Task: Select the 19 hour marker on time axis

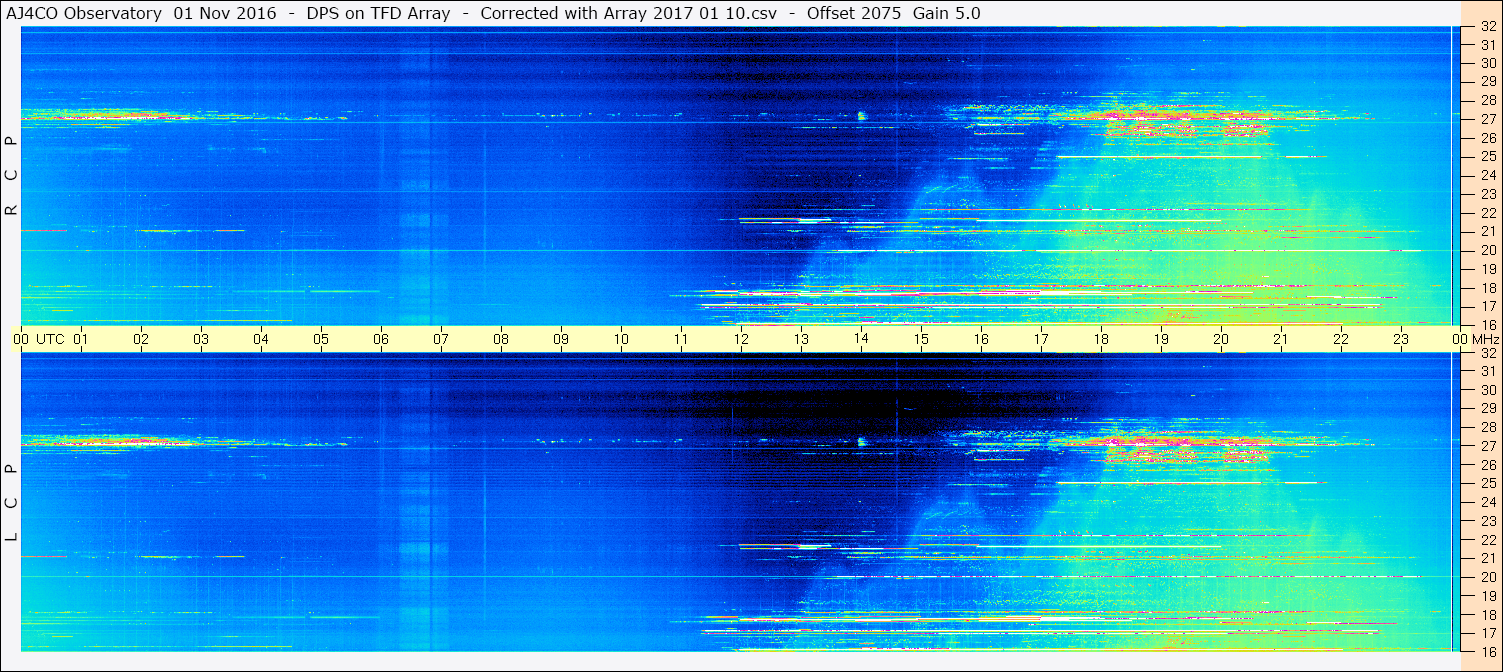Action: point(1161,339)
